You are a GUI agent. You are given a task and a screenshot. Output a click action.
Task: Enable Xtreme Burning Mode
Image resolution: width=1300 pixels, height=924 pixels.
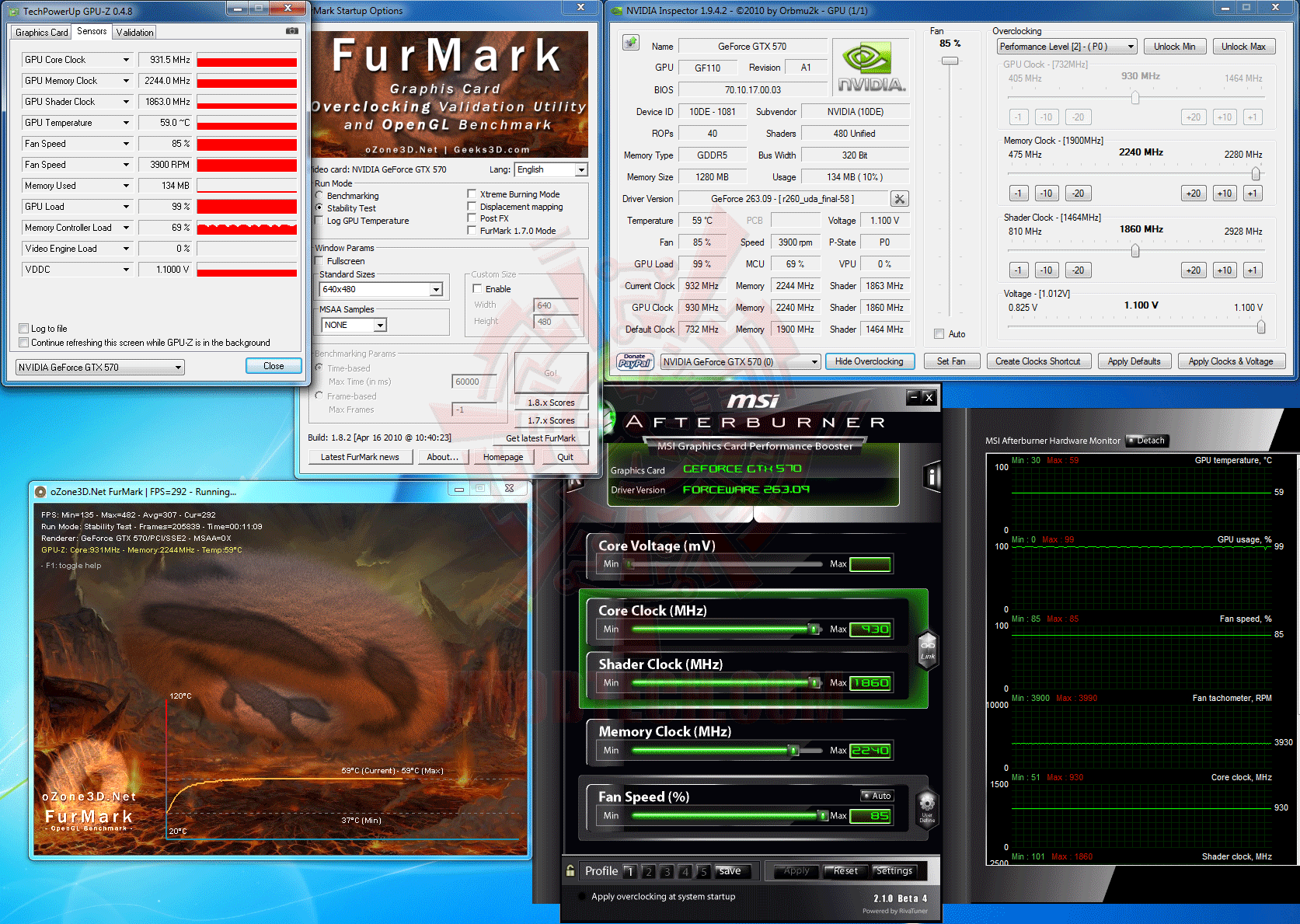(472, 194)
